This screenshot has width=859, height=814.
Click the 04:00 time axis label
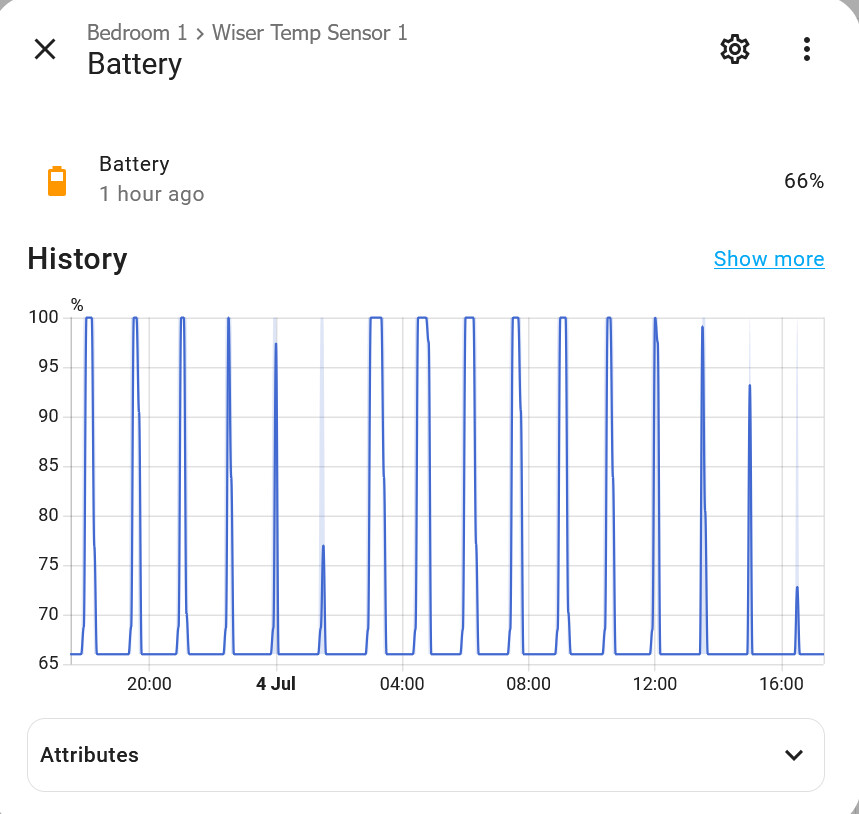point(402,684)
